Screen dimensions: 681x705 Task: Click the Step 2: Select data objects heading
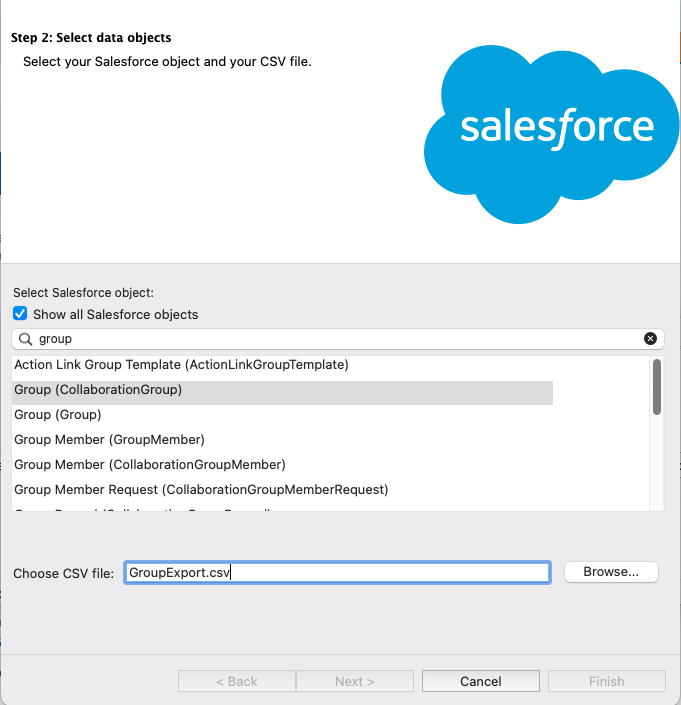point(91,38)
